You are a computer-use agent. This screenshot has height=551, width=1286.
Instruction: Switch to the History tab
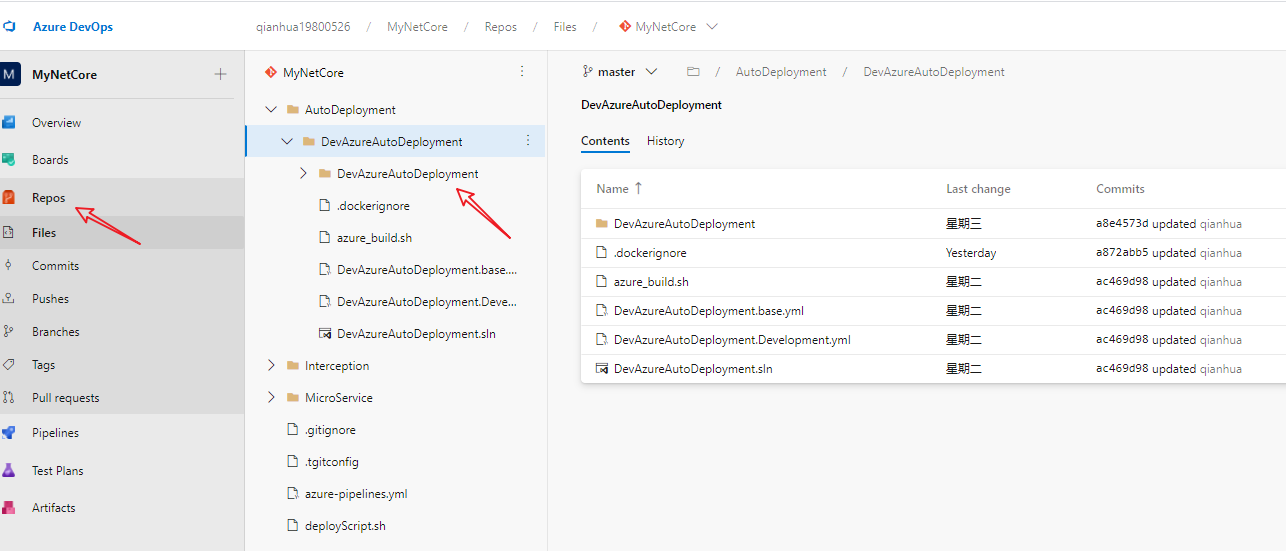[665, 141]
